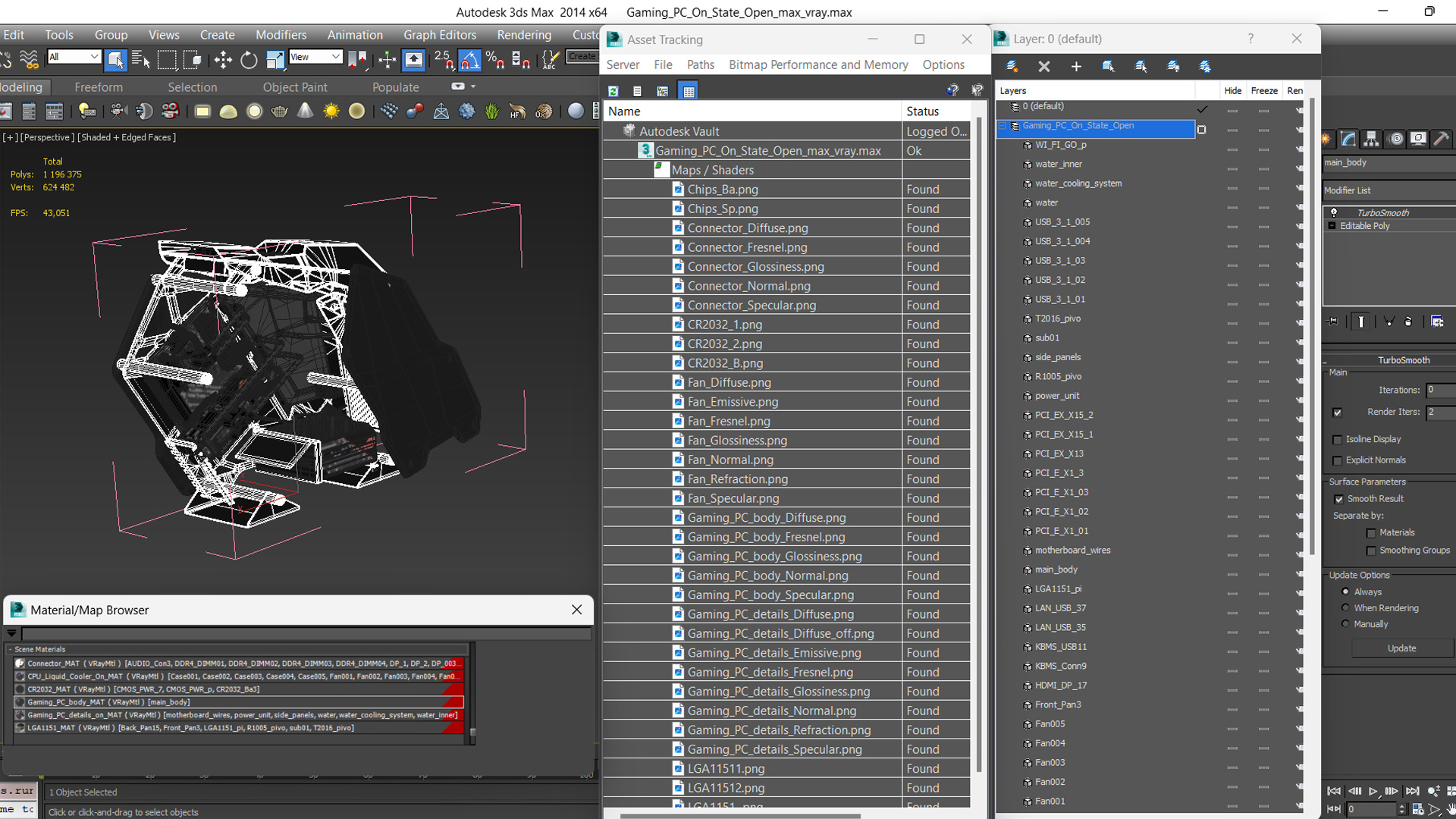The width and height of the screenshot is (1456, 819).
Task: Open the All selection filter dropdown
Action: tap(74, 57)
